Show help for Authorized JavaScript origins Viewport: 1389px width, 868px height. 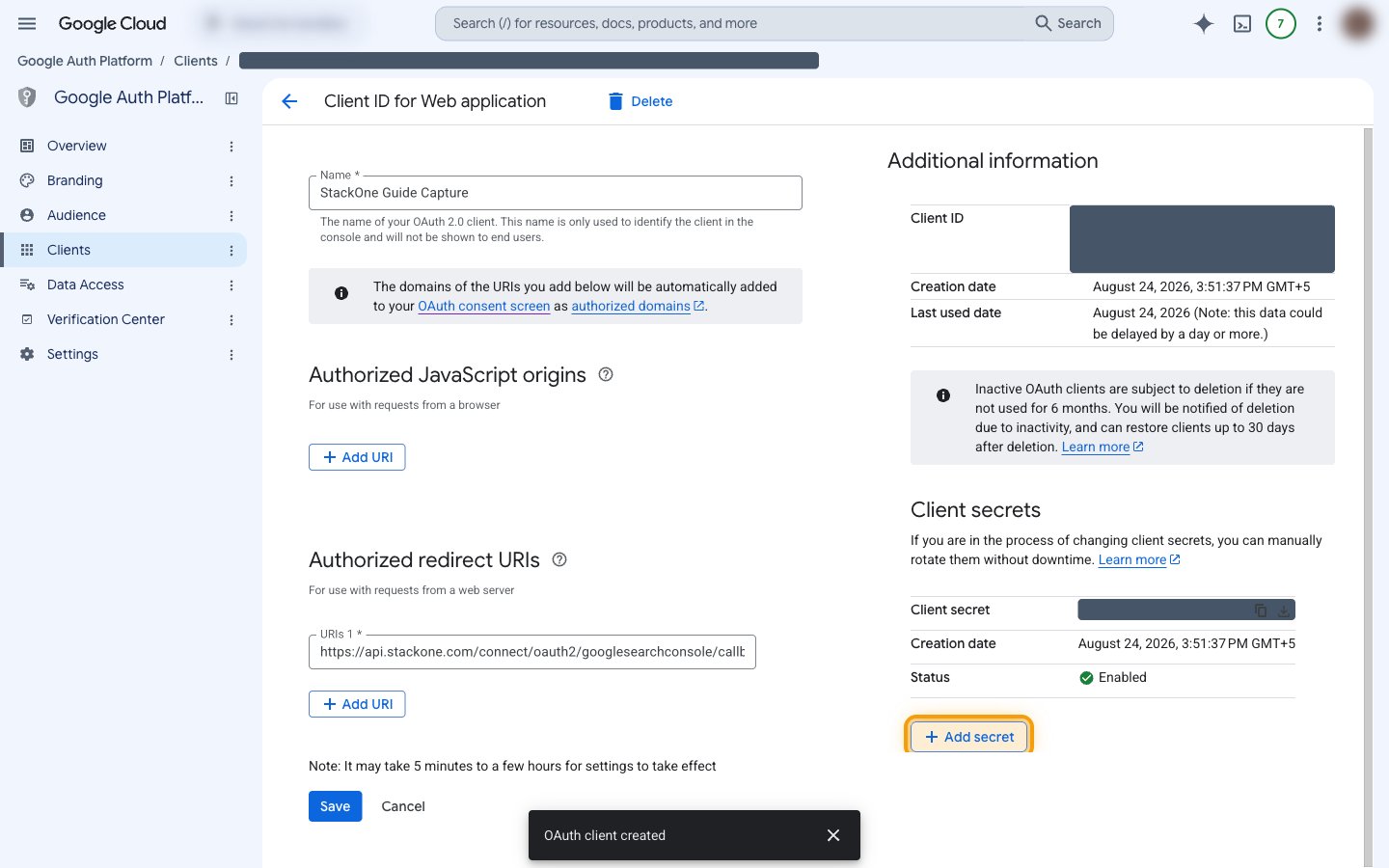(606, 374)
